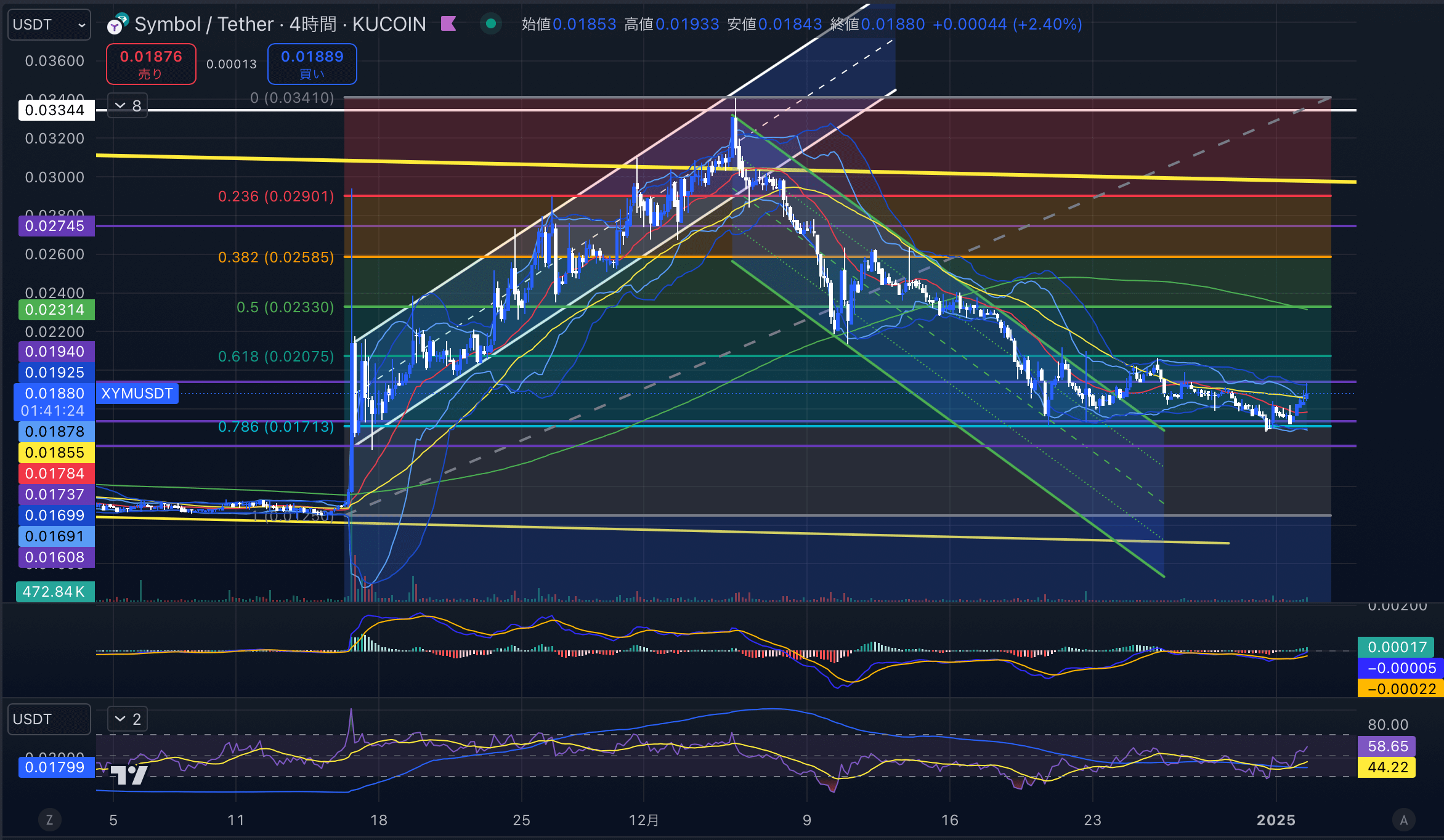Click the current price 0.01880 countdown label
Screen dimensions: 1444x840
[x=54, y=402]
